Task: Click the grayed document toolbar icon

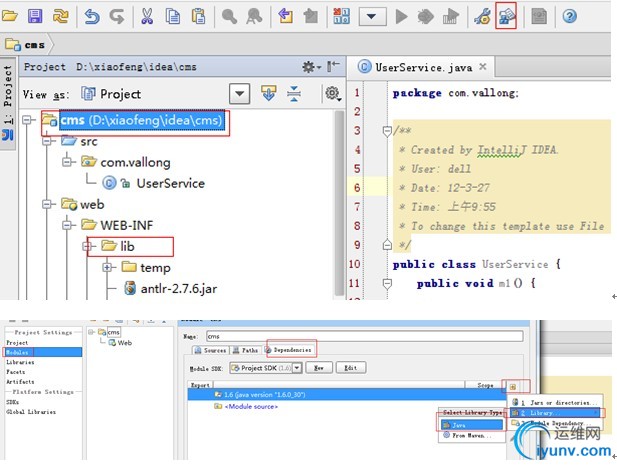Action: coord(539,17)
